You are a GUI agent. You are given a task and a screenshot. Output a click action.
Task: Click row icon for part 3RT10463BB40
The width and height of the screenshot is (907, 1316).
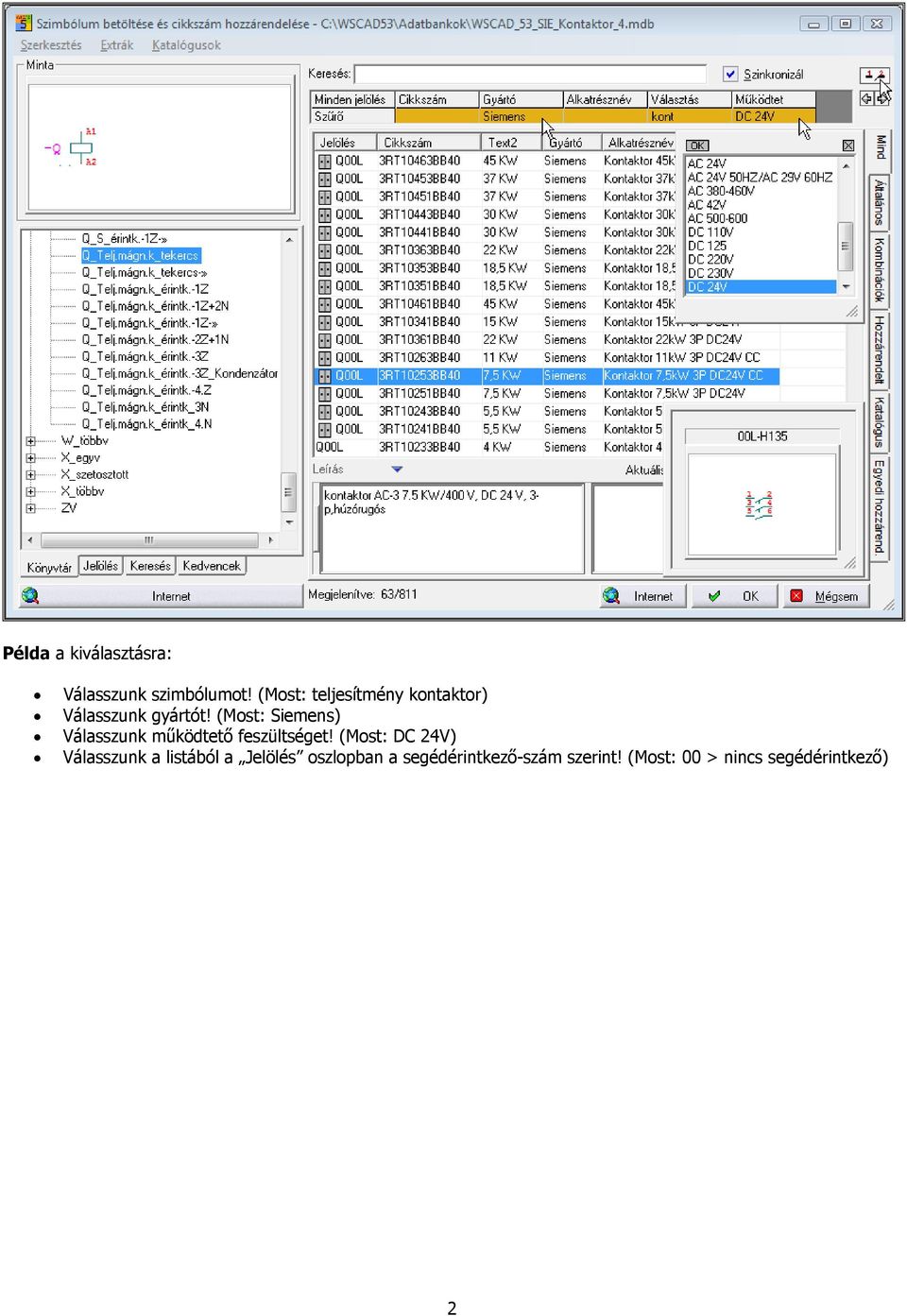click(x=324, y=162)
